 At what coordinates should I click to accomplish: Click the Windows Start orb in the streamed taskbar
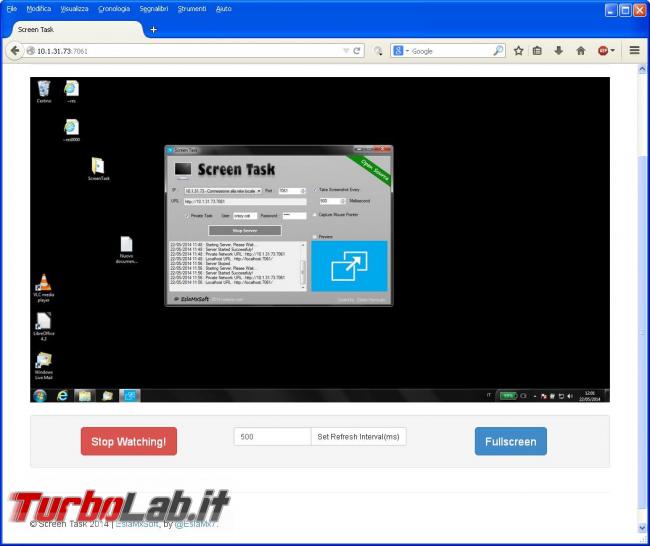(40, 396)
